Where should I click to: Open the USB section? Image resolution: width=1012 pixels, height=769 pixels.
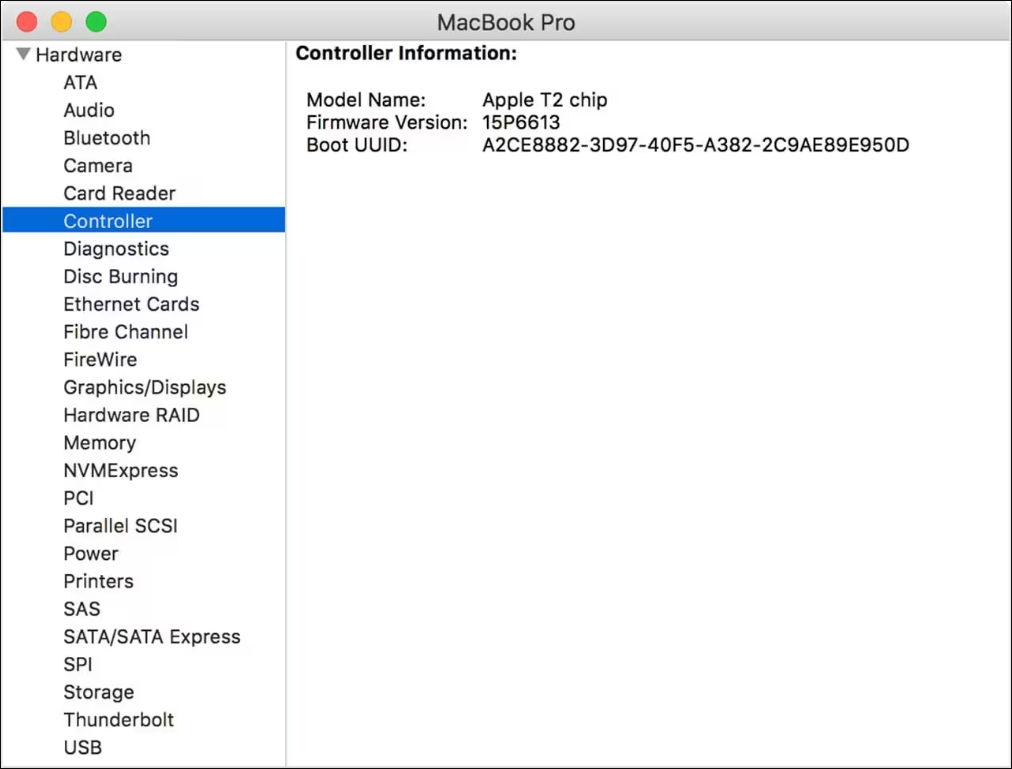(x=83, y=748)
